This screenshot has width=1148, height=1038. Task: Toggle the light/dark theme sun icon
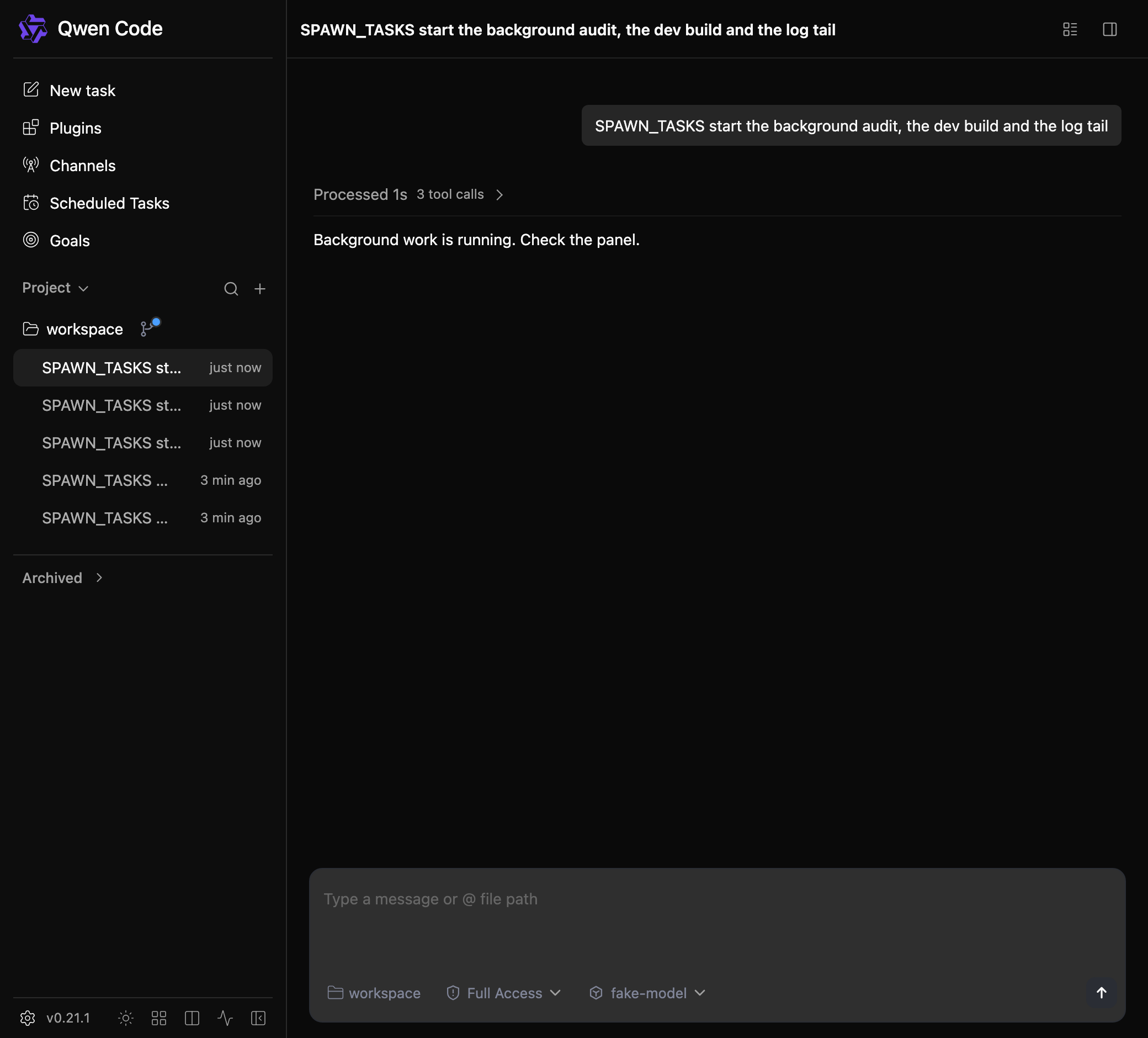click(x=126, y=1018)
